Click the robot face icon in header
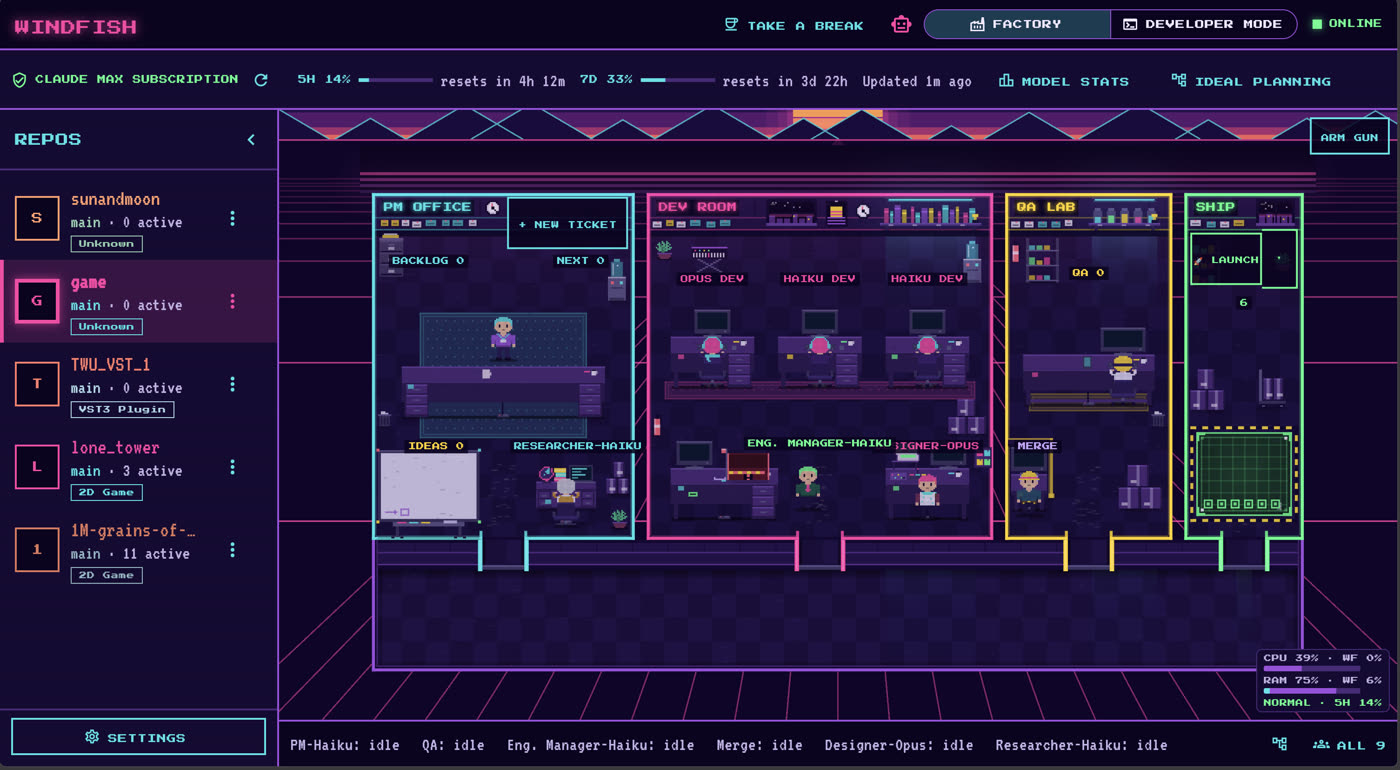 point(901,25)
